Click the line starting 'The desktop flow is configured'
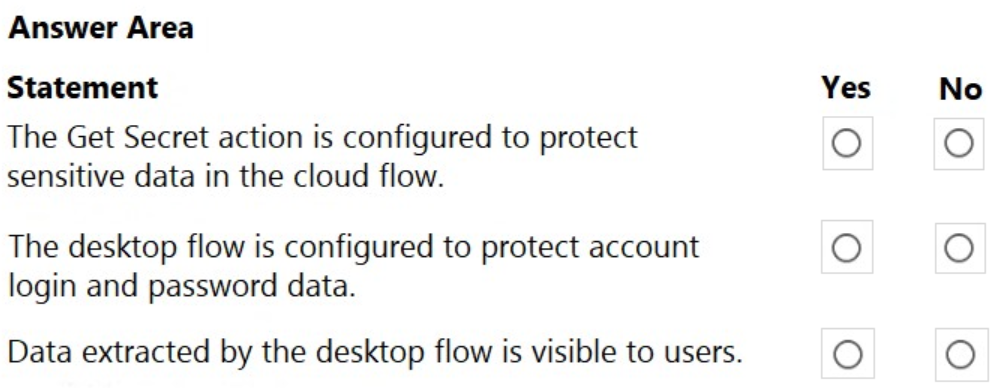This screenshot has width=998, height=388. pos(353,247)
